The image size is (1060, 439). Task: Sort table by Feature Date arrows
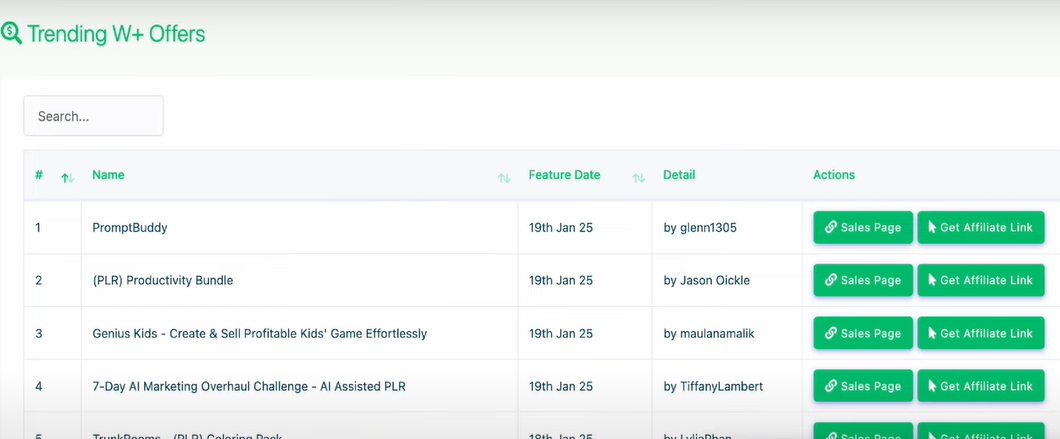(x=638, y=178)
